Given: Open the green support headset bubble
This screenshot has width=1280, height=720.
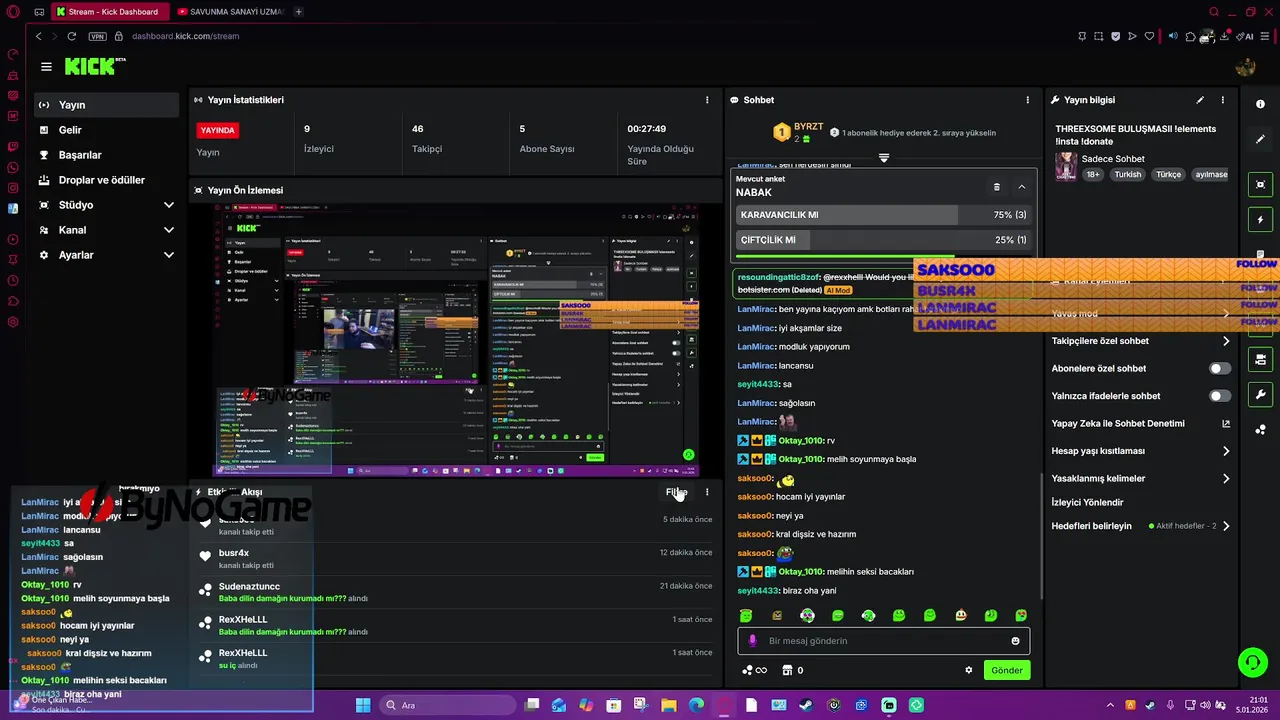Looking at the screenshot, I should [x=1252, y=662].
